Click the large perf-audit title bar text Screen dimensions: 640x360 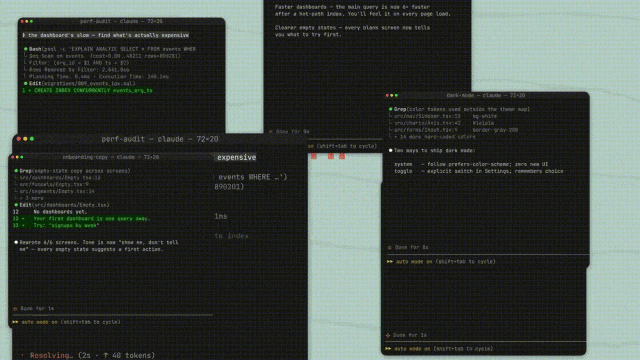160,139
